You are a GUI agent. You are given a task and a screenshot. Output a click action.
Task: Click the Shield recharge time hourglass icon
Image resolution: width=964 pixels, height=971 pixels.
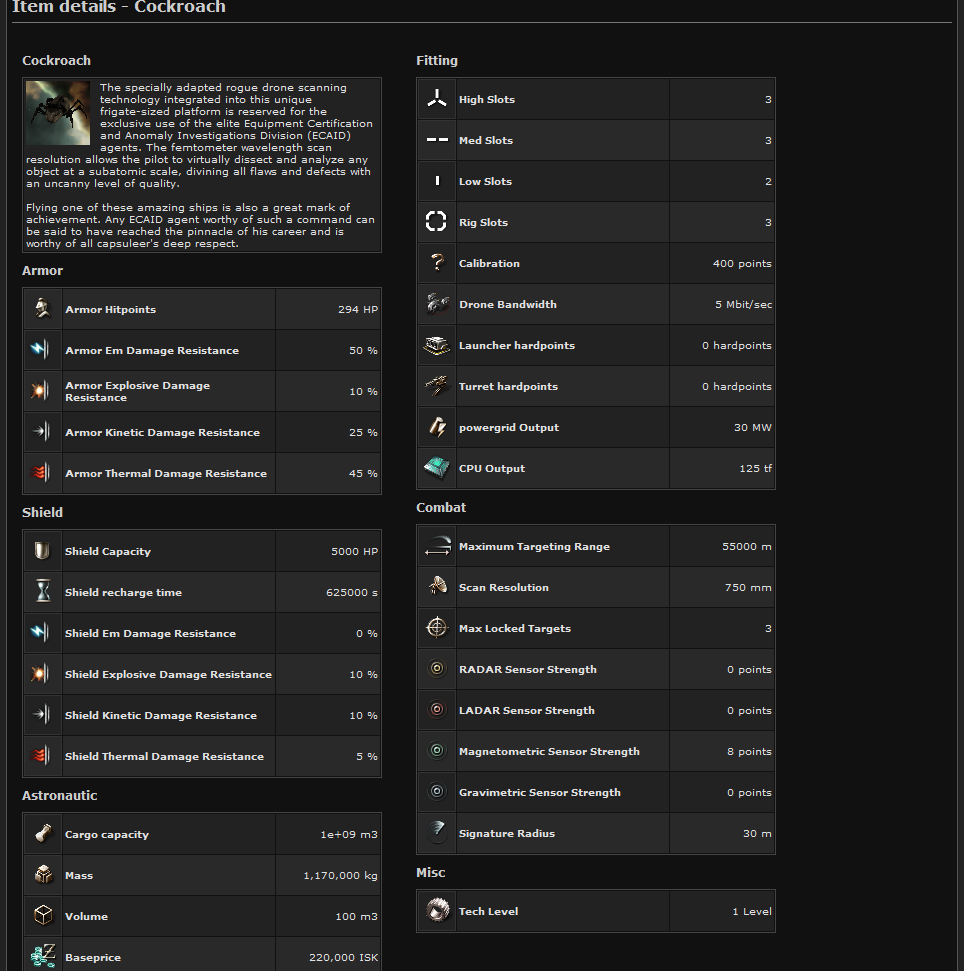42,592
